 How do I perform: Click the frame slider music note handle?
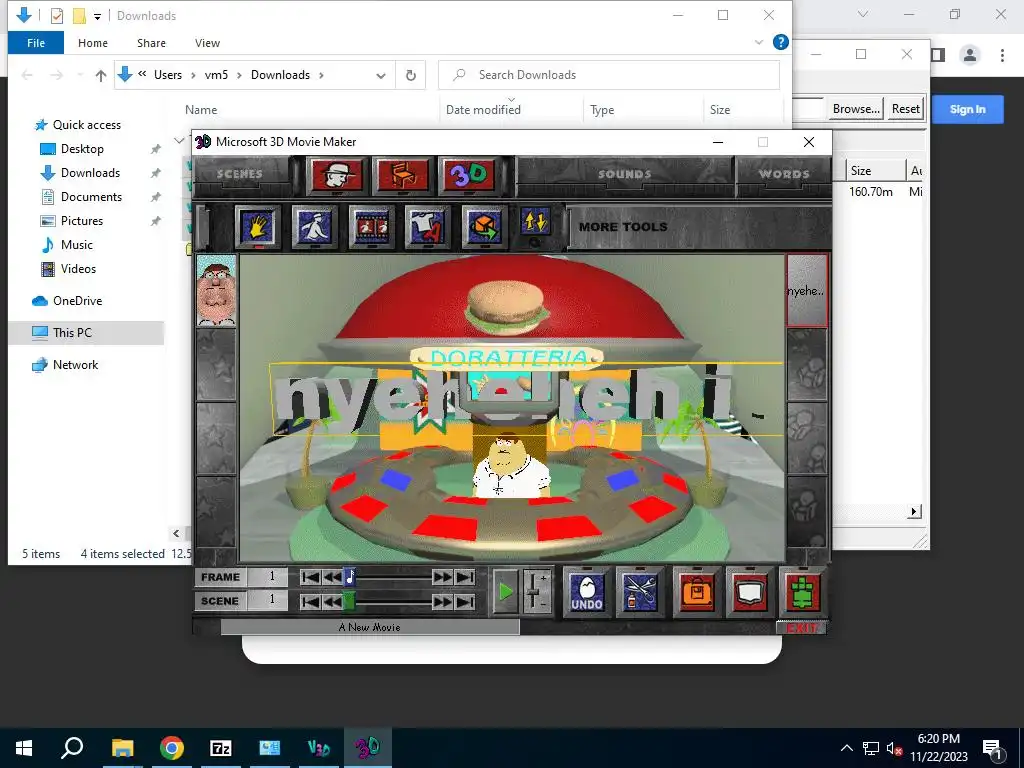350,577
